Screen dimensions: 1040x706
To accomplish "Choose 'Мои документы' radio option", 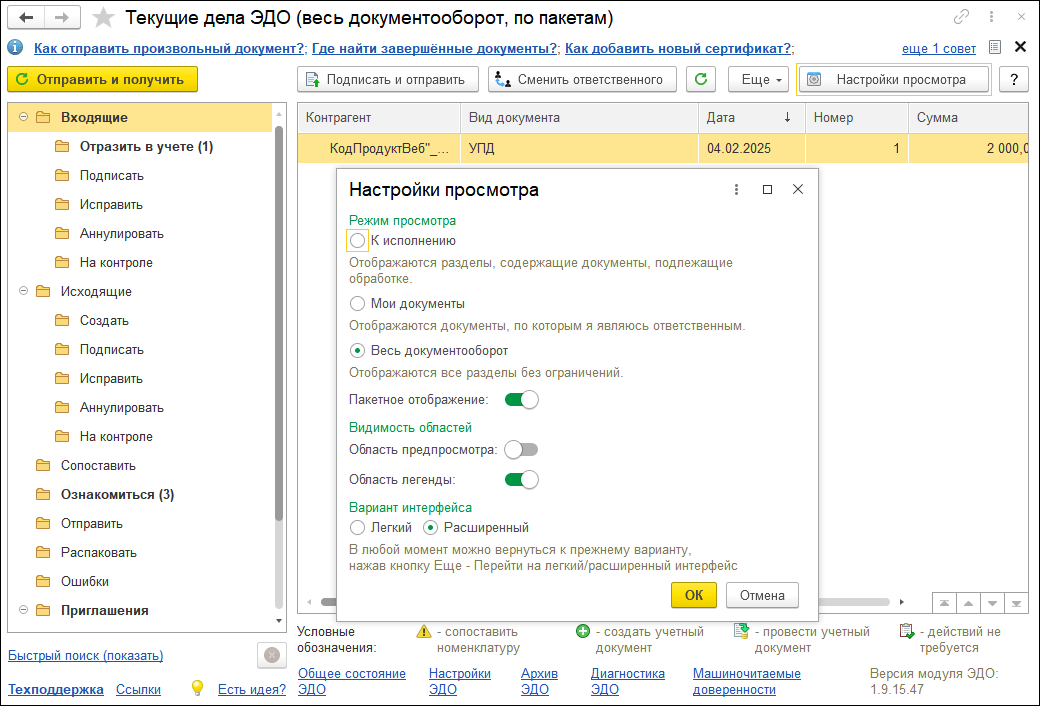I will tap(358, 303).
